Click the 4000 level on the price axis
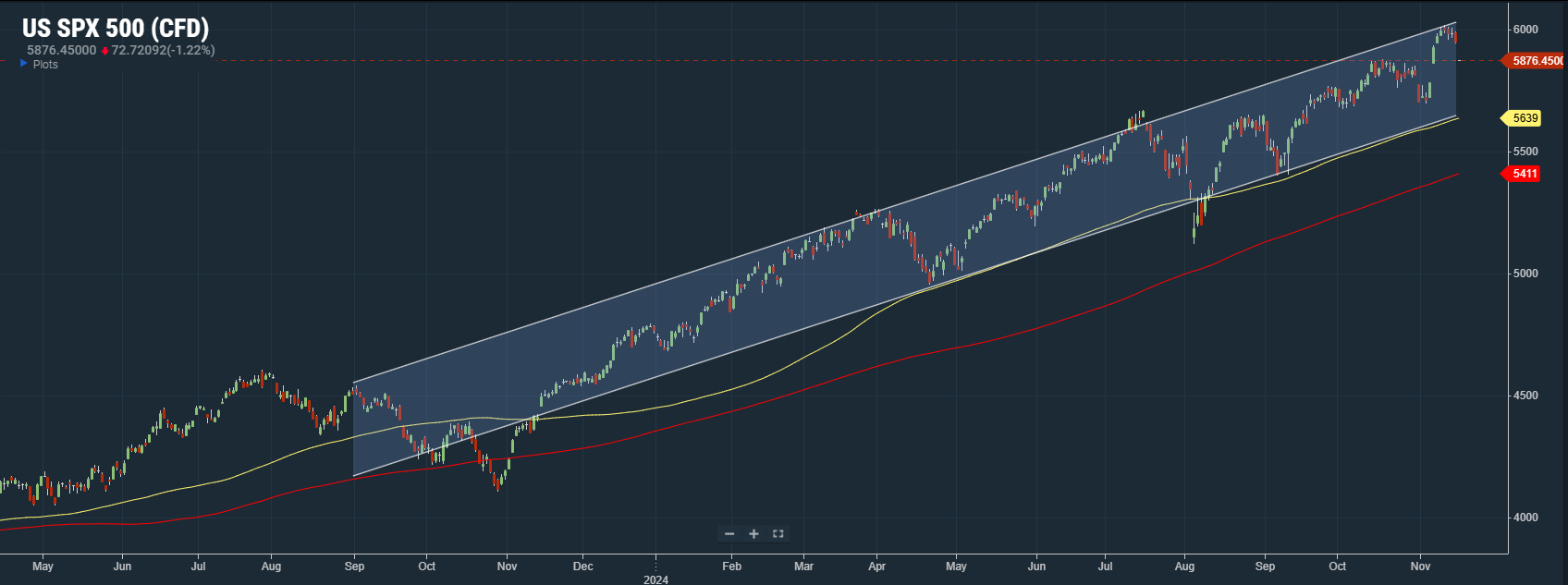1568x585 pixels. [x=1525, y=518]
